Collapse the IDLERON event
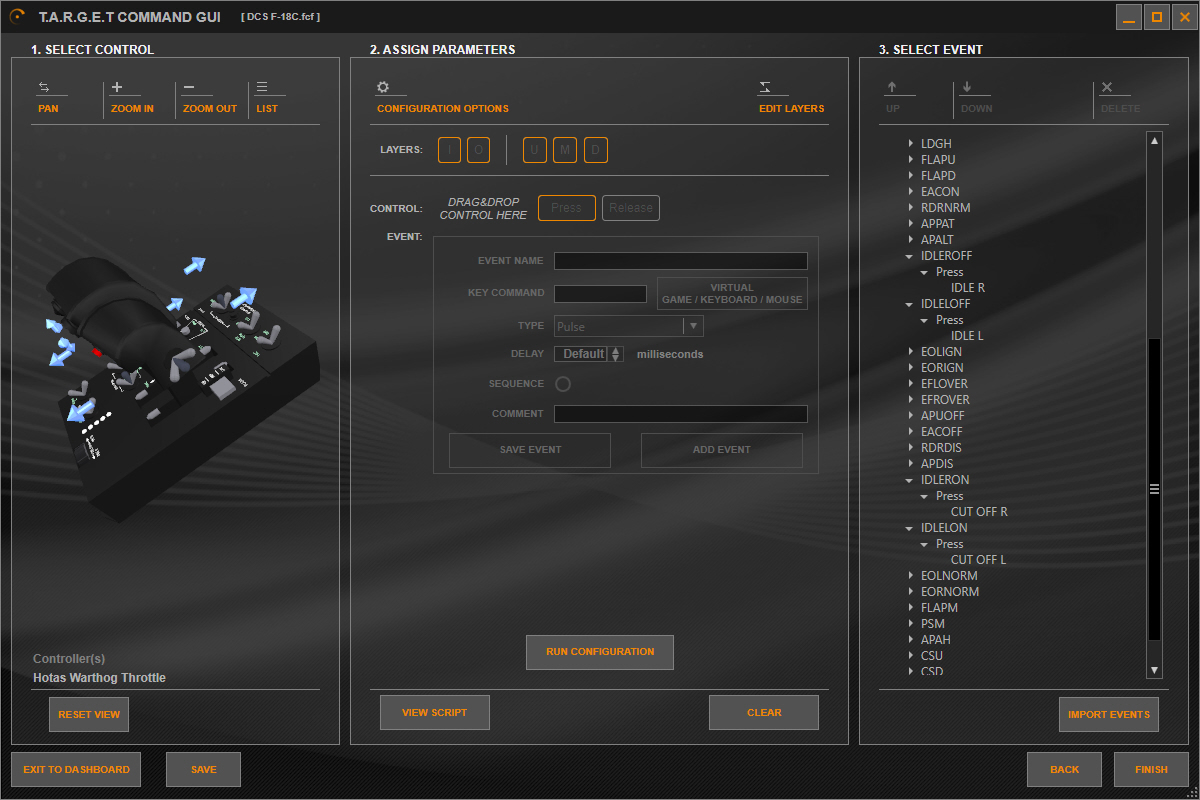1200x800 pixels. pyautogui.click(x=910, y=480)
